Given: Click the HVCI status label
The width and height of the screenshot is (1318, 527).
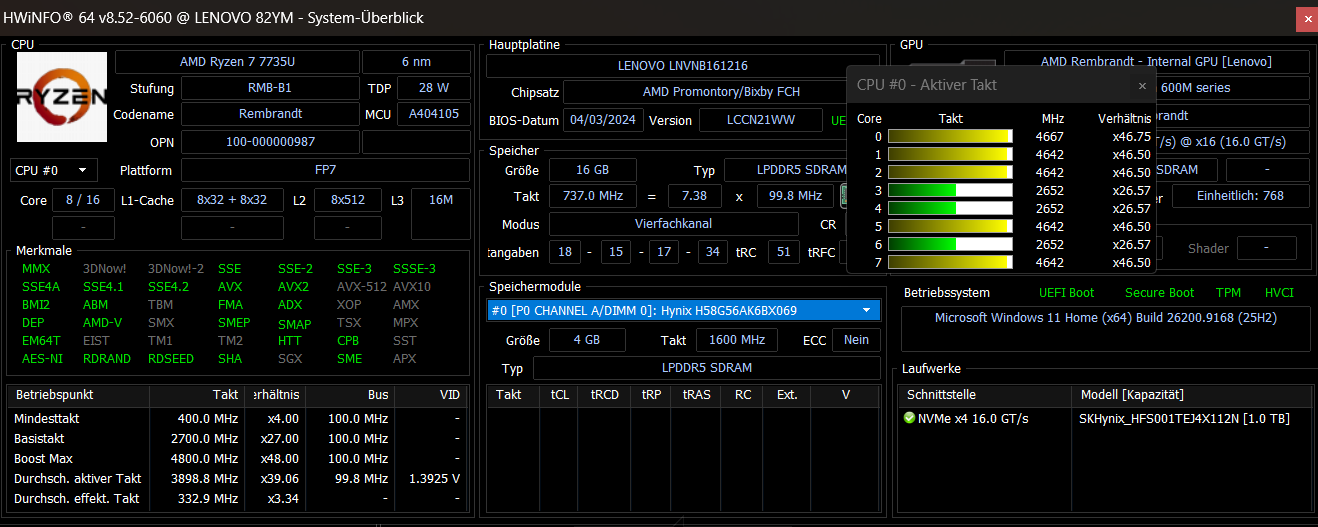Looking at the screenshot, I should (x=1280, y=293).
